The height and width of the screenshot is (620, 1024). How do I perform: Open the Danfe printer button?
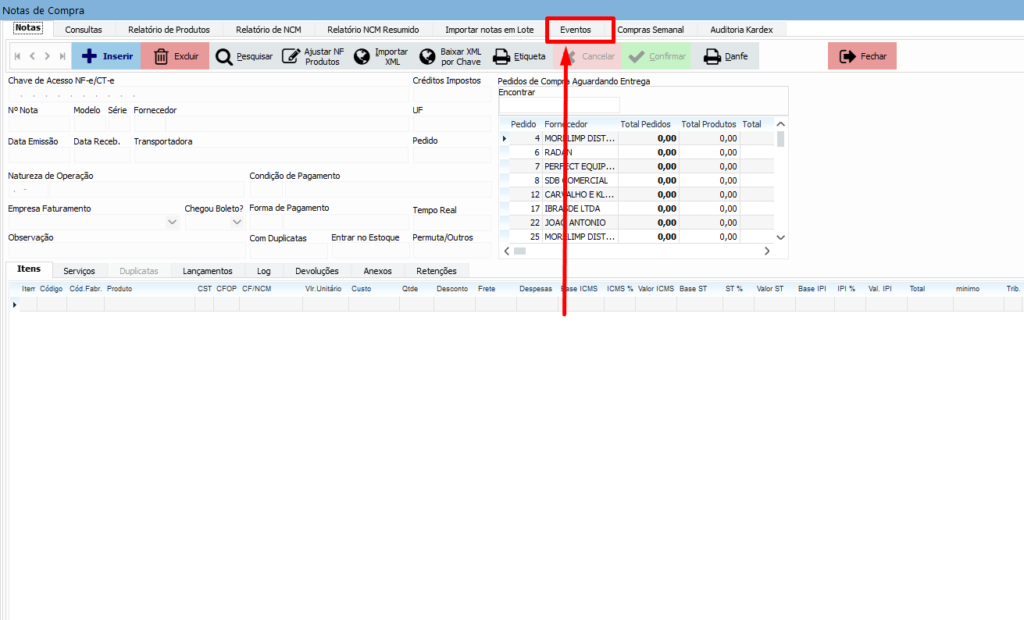pos(726,56)
